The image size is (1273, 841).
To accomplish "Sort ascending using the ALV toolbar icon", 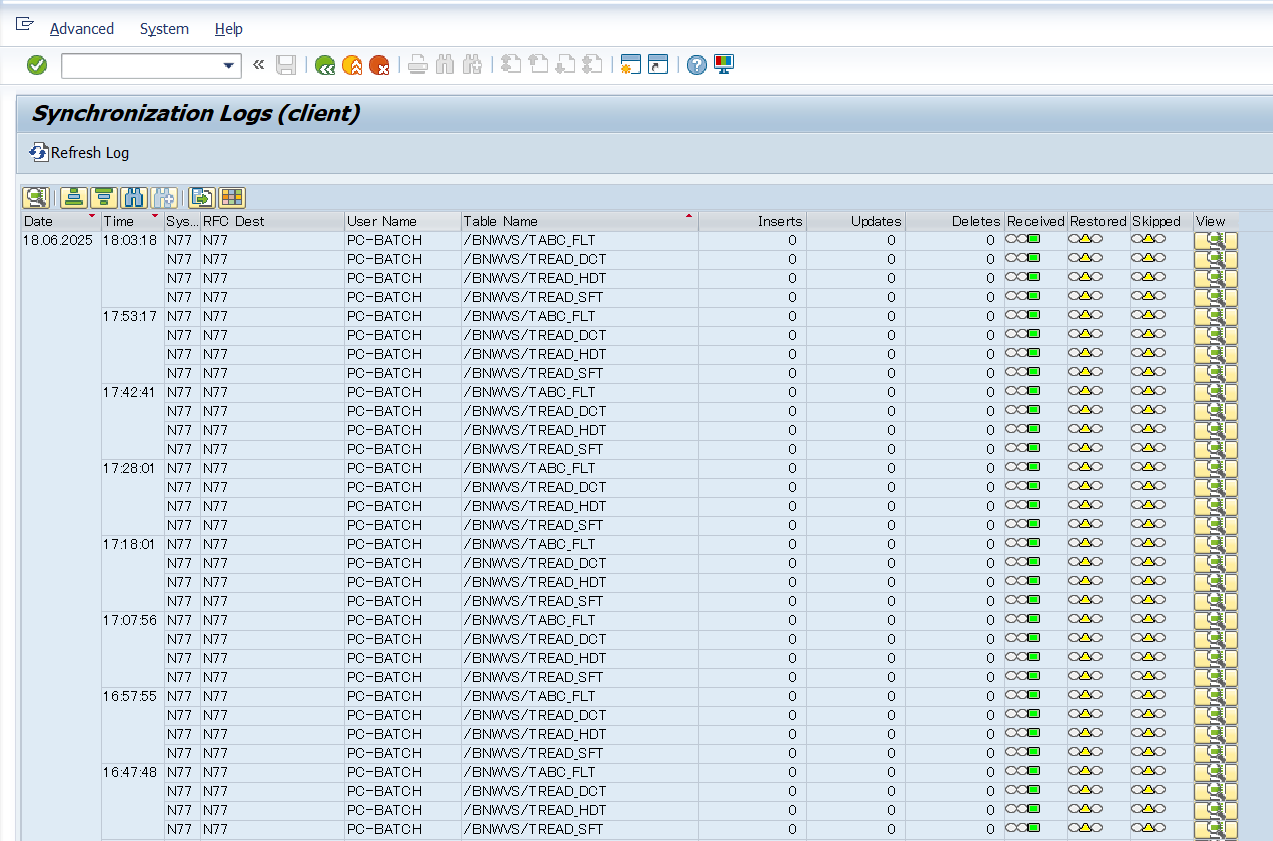I will tap(72, 198).
